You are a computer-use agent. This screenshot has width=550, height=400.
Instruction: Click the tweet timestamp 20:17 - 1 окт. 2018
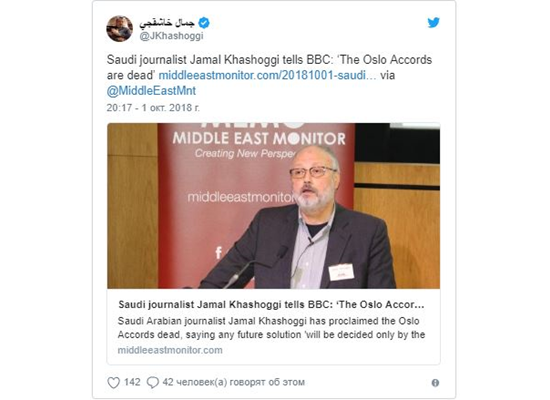coord(153,107)
